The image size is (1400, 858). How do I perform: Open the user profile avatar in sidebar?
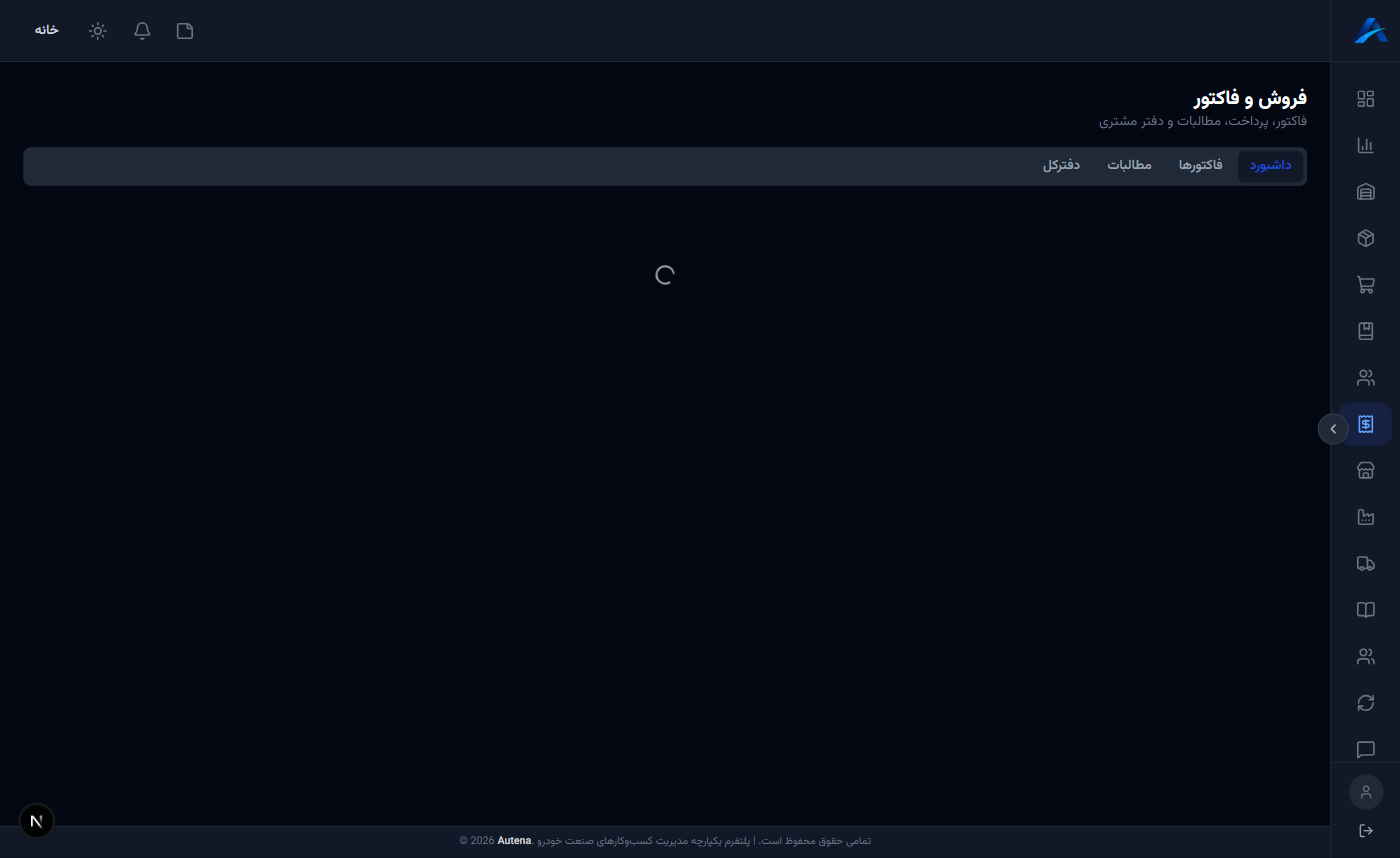[x=1365, y=792]
